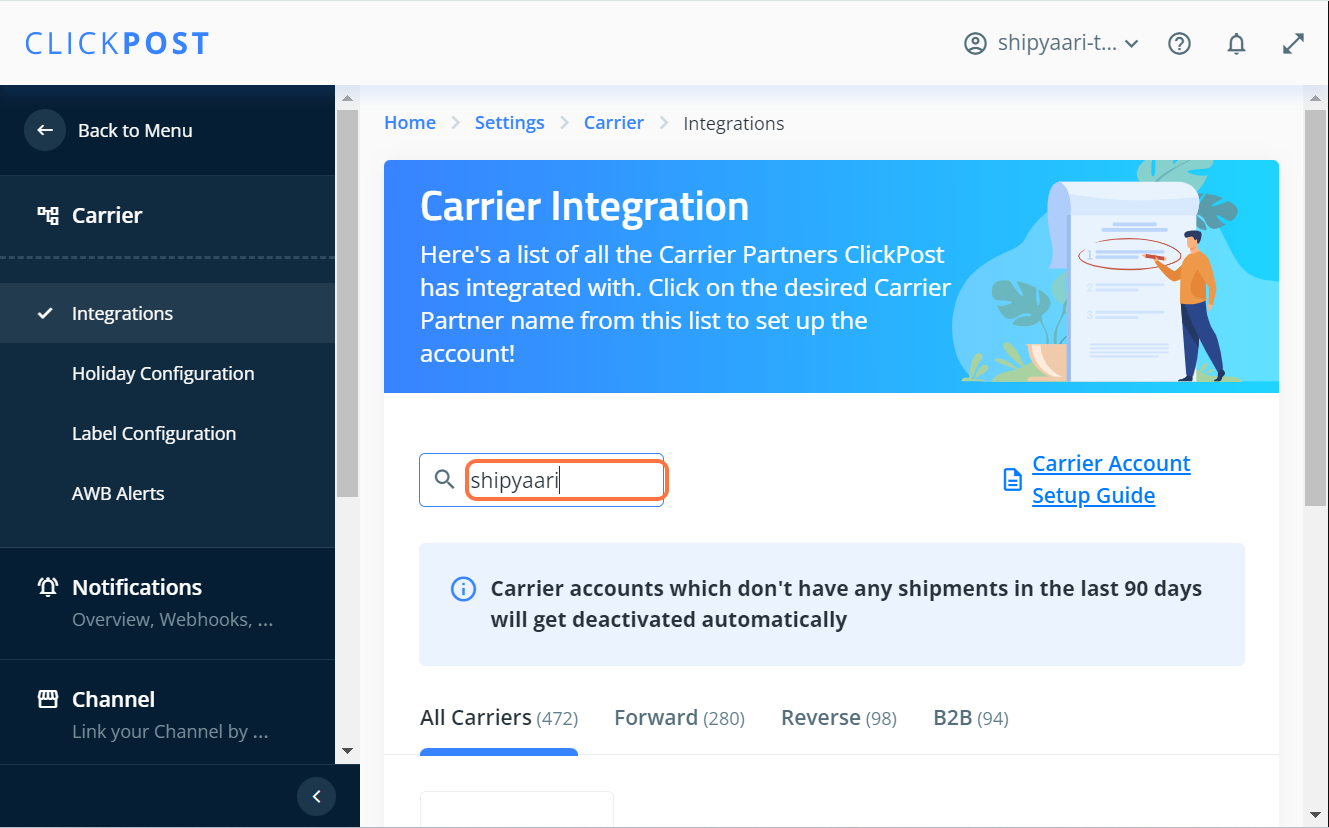Click the Channel store icon
This screenshot has height=828, width=1329.
pos(48,699)
